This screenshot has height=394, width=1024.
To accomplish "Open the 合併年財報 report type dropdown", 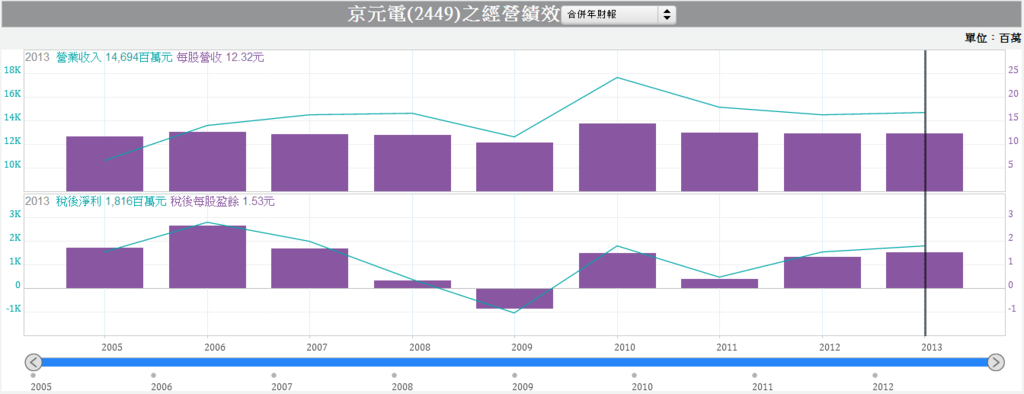I will [x=618, y=14].
